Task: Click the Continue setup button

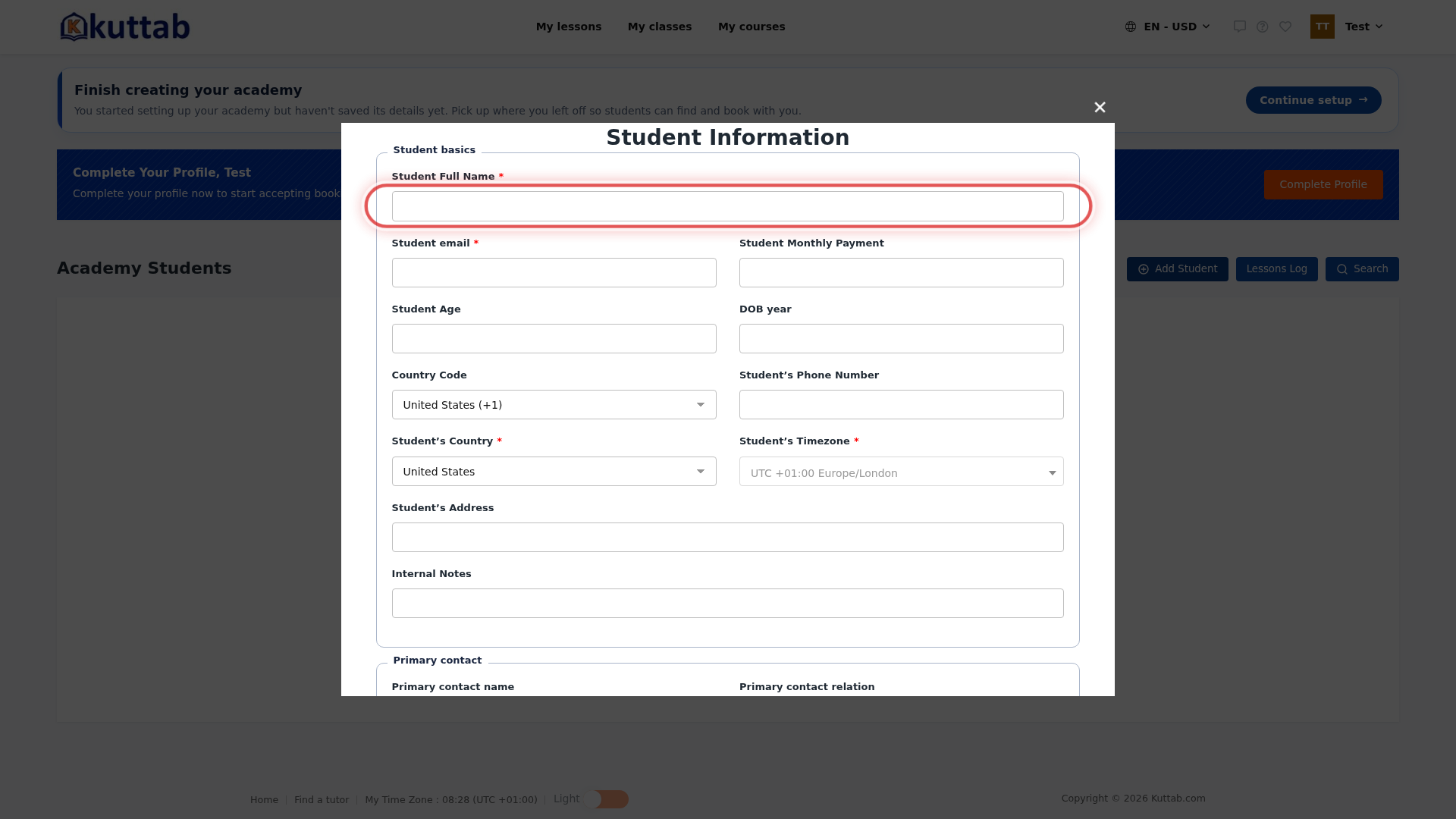Action: coord(1313,100)
